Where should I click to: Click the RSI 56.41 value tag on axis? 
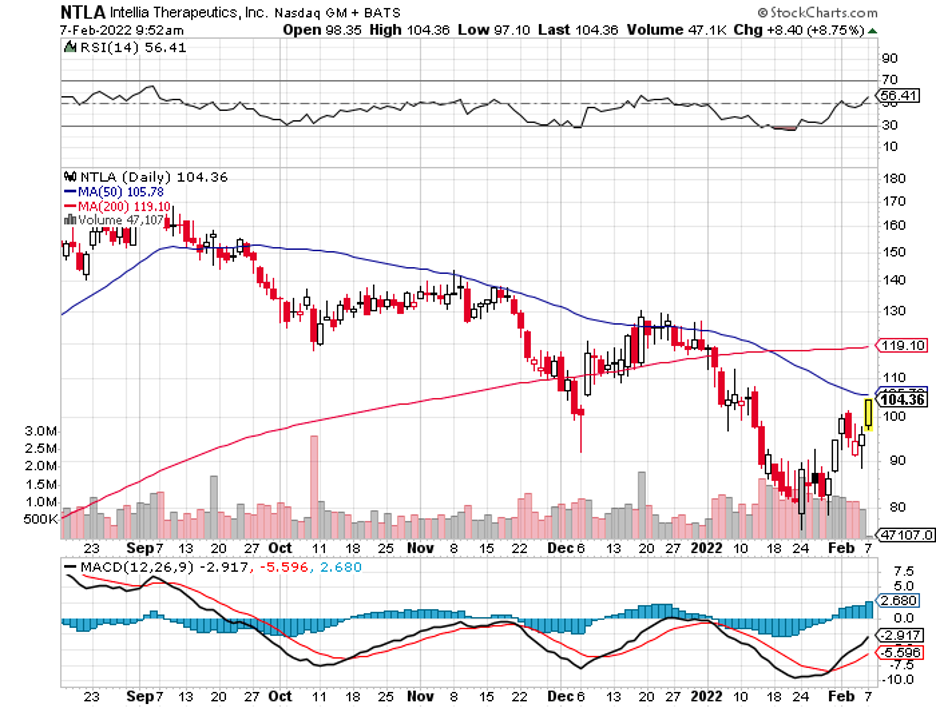(898, 96)
